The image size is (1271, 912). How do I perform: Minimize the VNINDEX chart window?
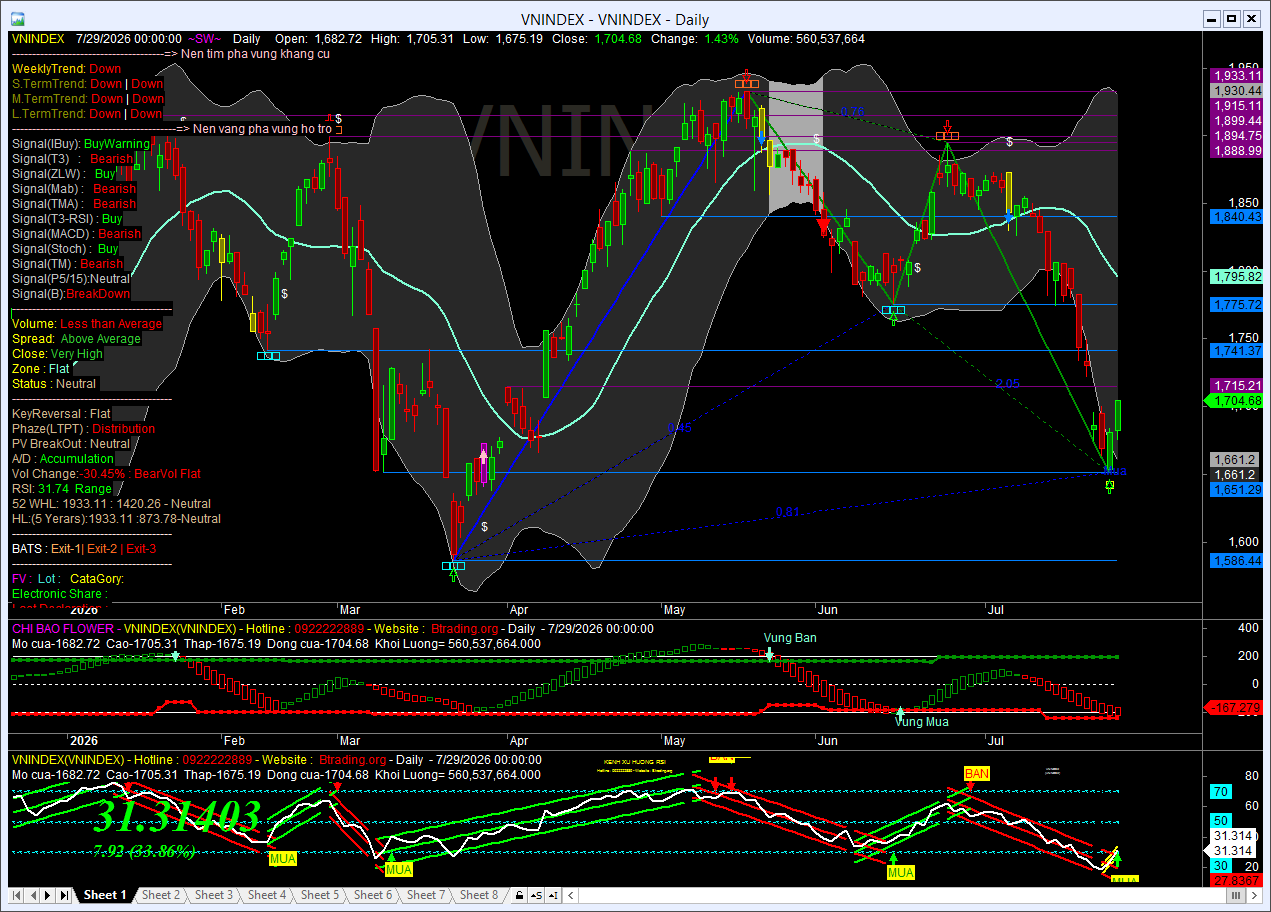(x=1213, y=18)
